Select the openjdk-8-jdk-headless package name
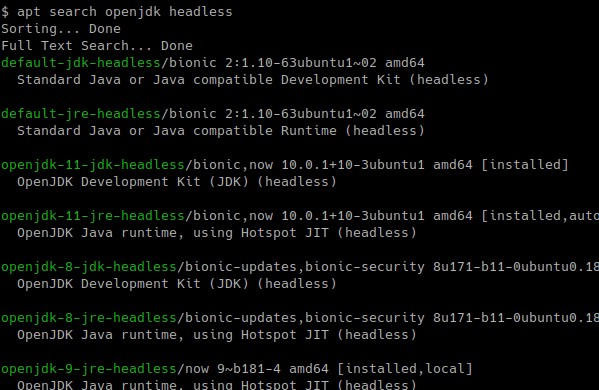599x390 pixels. tap(89, 267)
